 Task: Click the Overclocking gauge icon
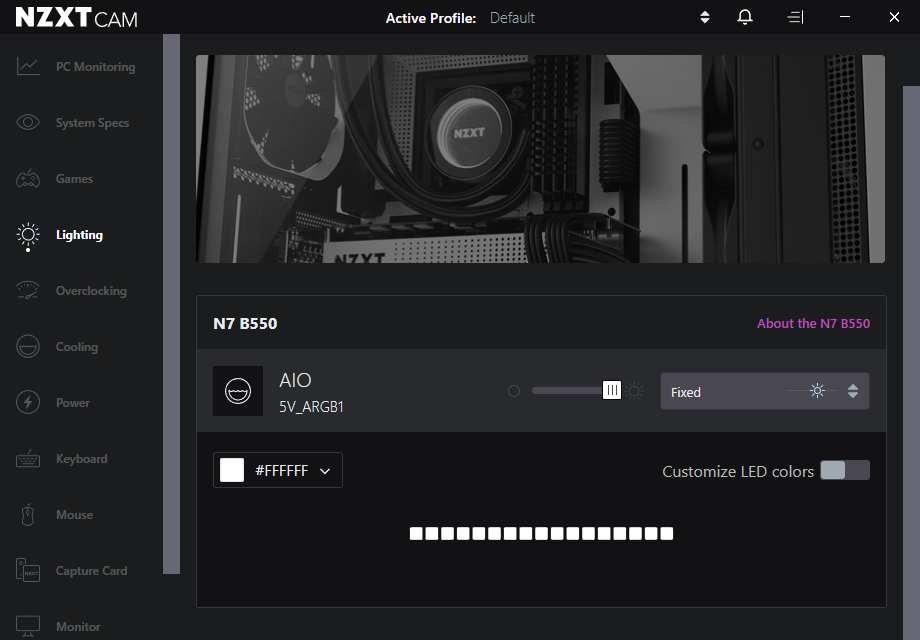click(x=28, y=291)
